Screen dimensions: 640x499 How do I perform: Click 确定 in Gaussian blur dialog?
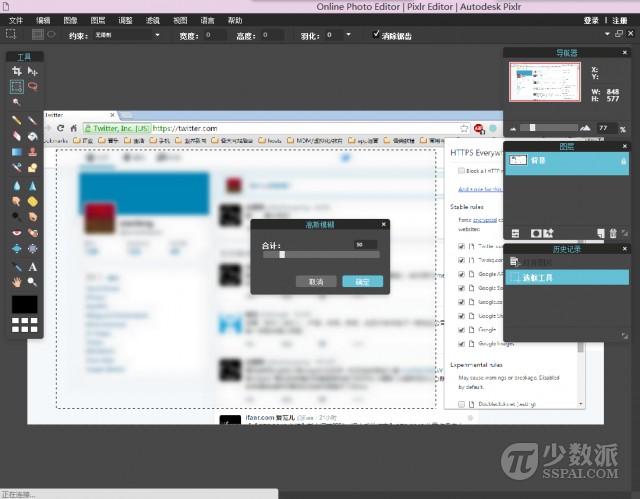pos(362,282)
